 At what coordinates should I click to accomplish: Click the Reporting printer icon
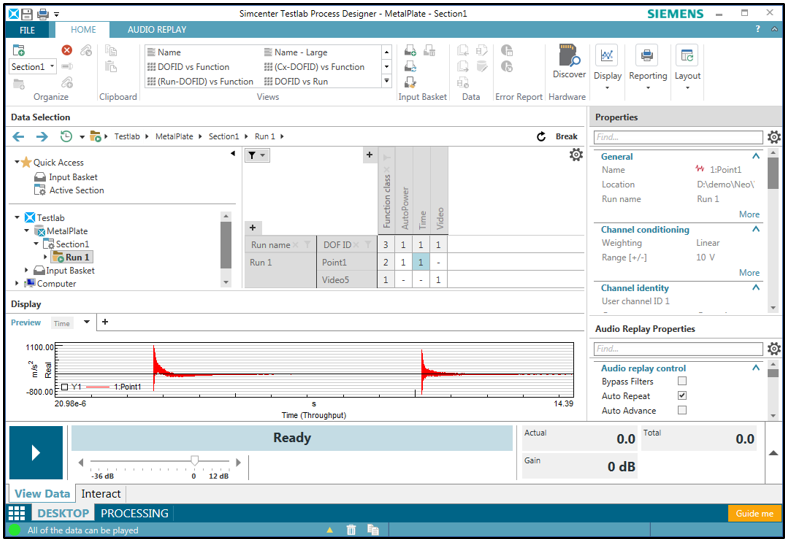(x=647, y=57)
